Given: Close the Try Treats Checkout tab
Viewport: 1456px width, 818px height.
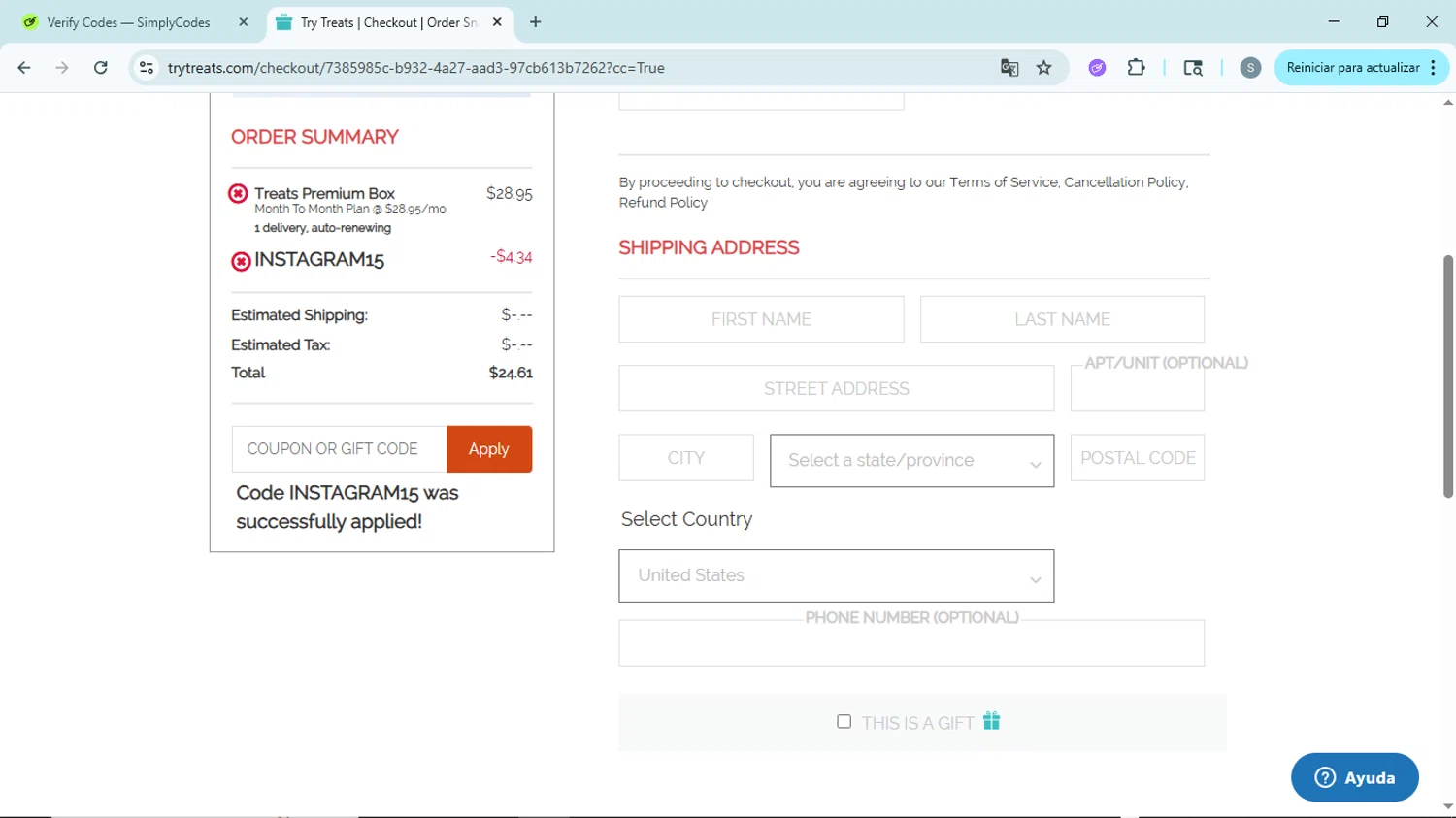Looking at the screenshot, I should (497, 22).
